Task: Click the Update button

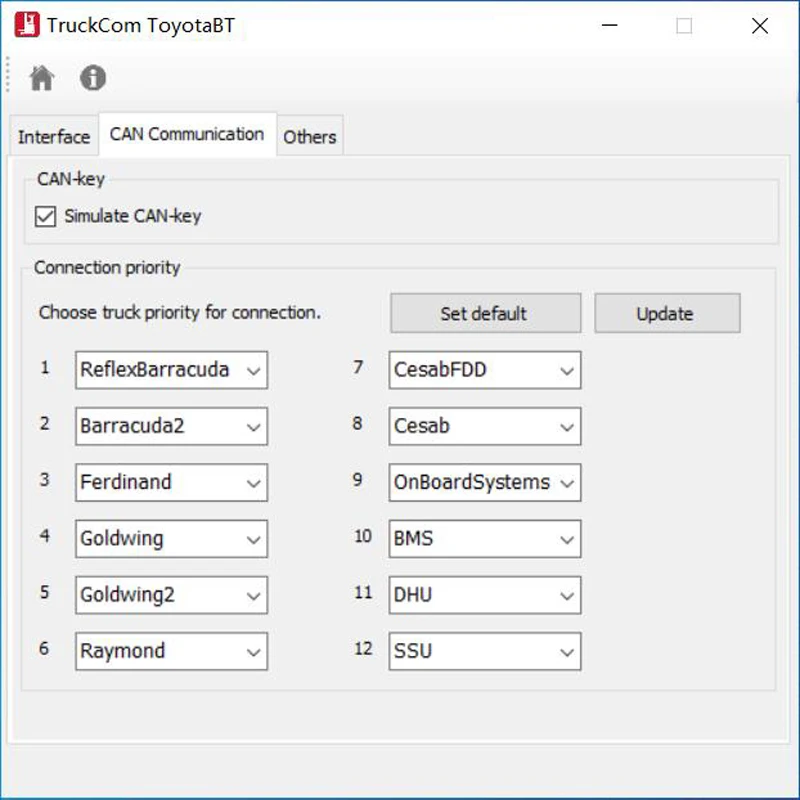Action: (667, 313)
